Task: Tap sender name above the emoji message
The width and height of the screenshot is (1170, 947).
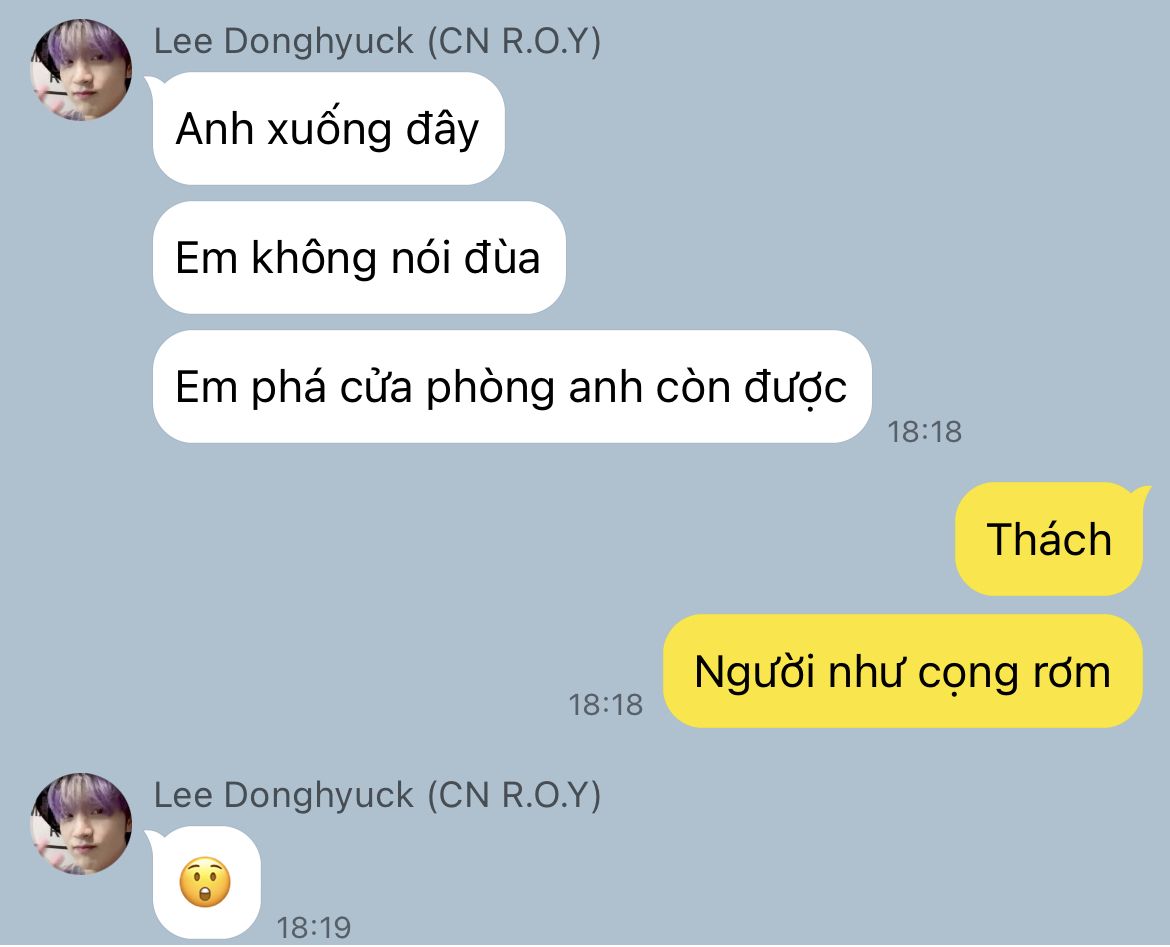Action: [377, 795]
